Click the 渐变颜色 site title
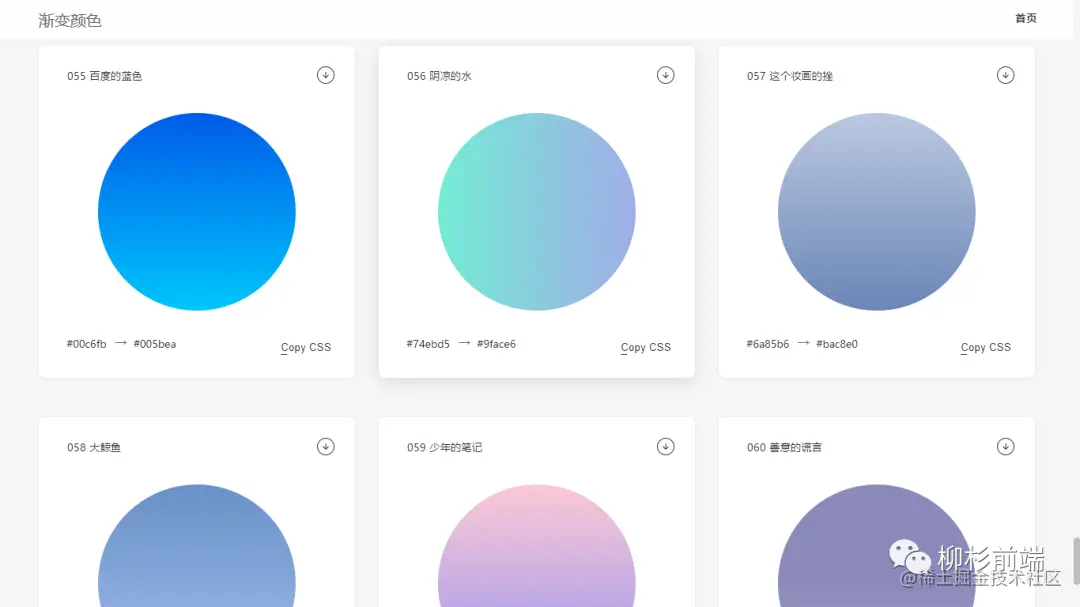Screen dimensions: 1080x607 (70, 21)
